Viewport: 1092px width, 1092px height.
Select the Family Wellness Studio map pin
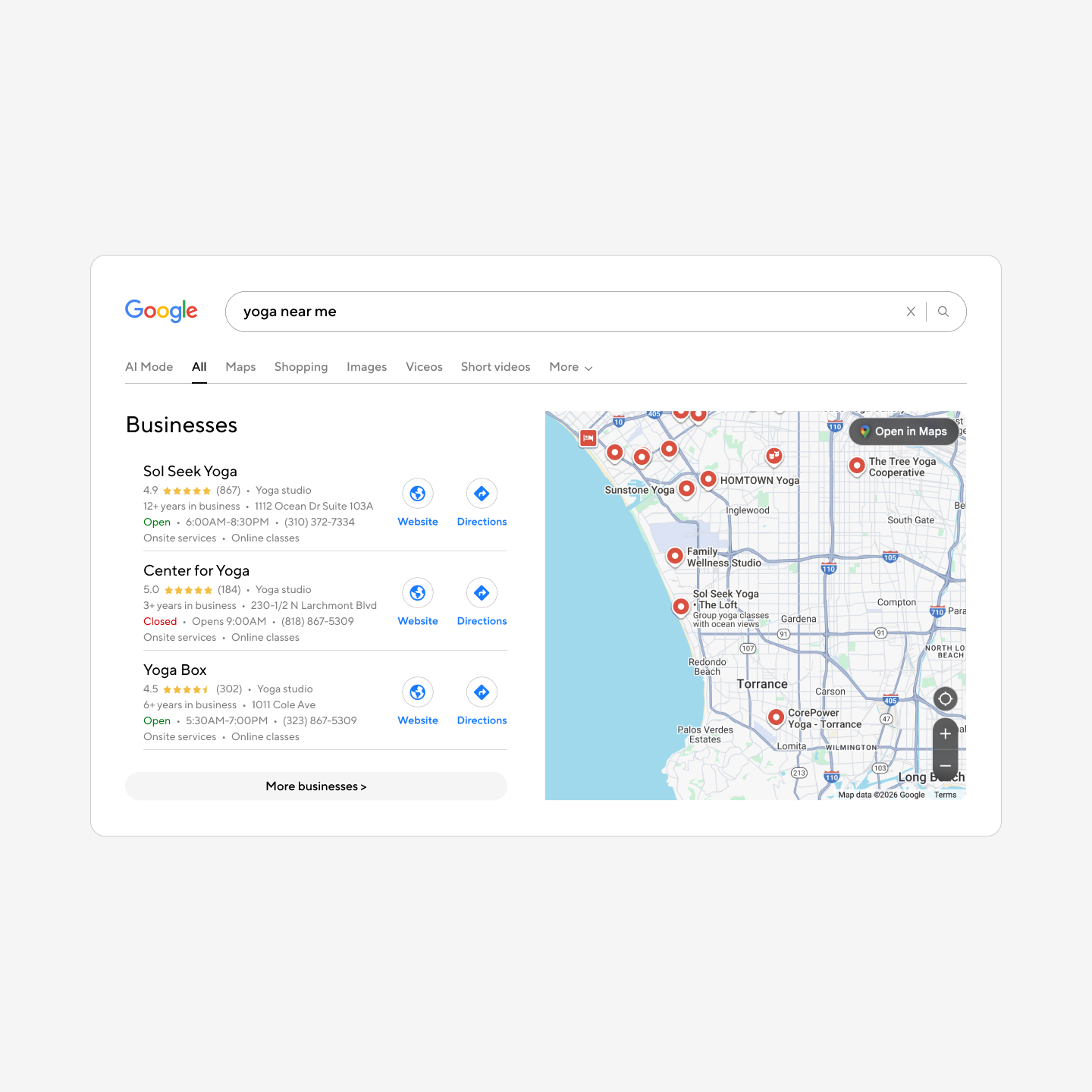(x=675, y=557)
